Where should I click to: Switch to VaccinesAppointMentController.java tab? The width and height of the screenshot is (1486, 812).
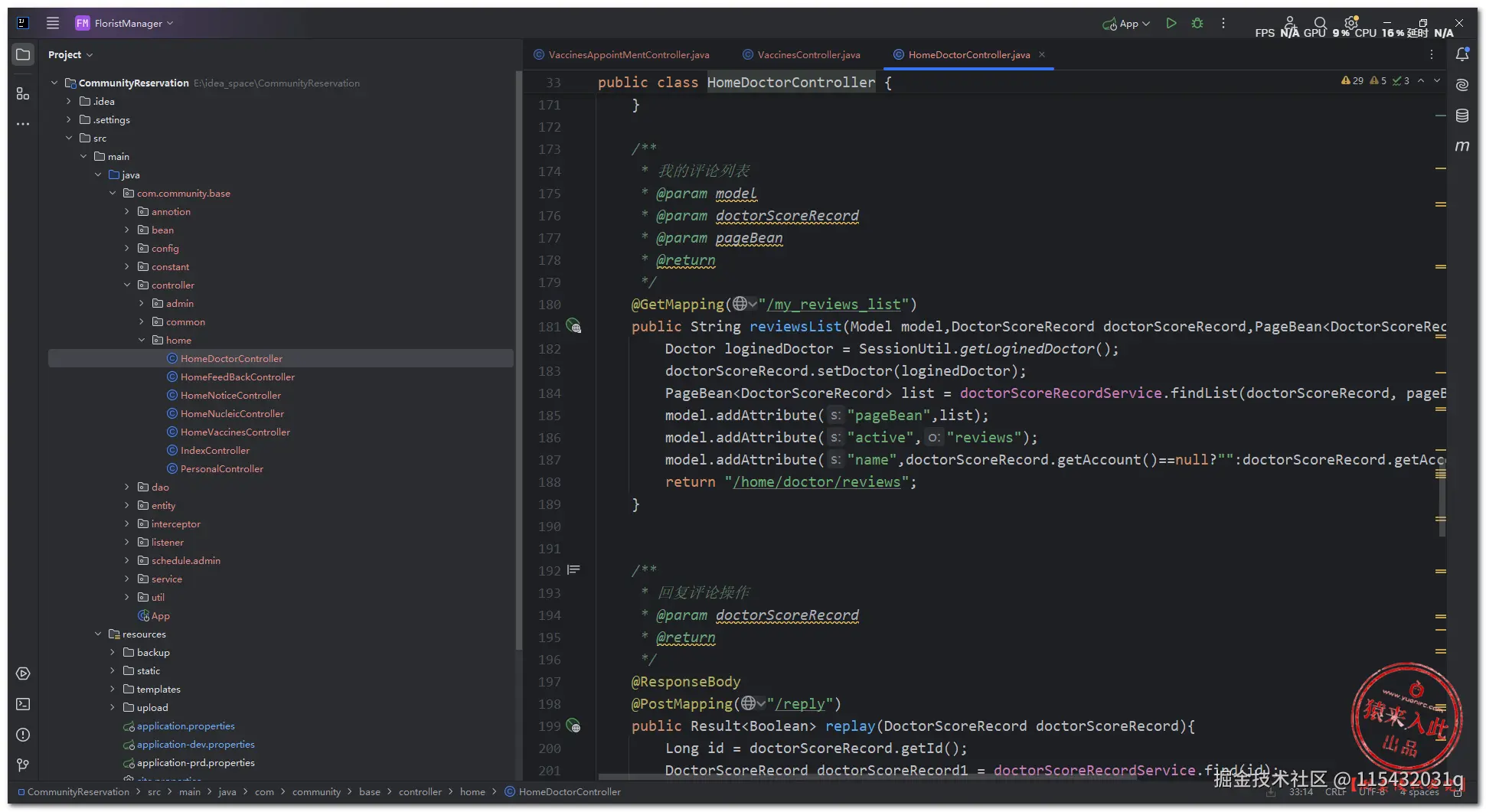[x=622, y=54]
